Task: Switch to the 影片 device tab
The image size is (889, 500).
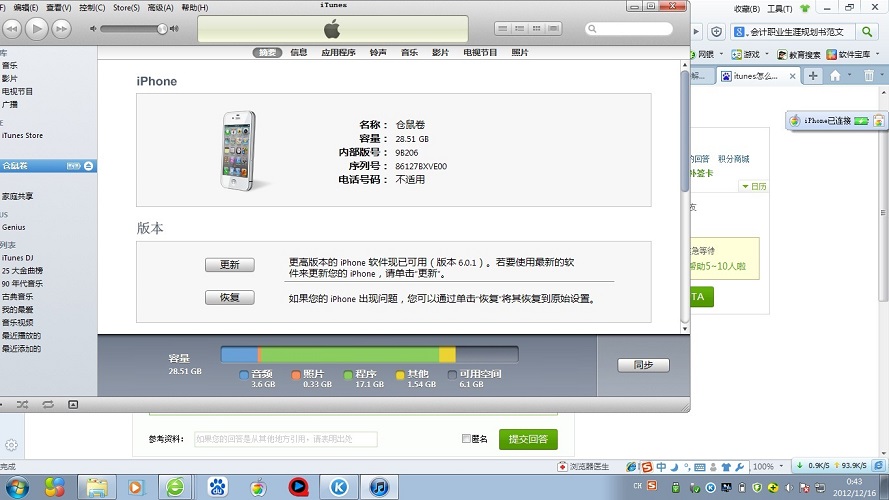Action: pos(441,52)
